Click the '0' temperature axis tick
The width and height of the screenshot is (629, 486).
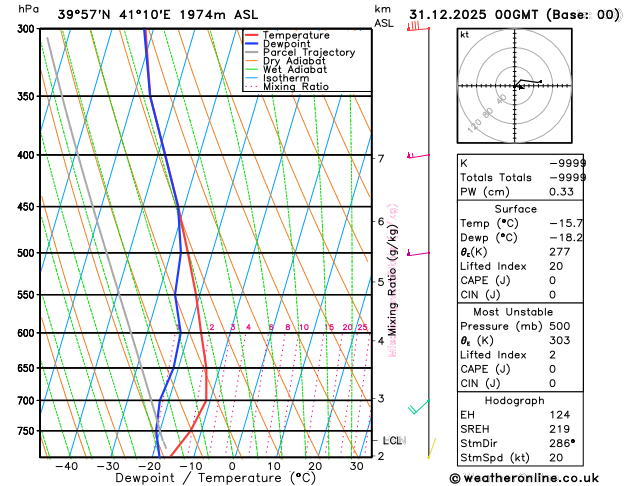coord(232,467)
